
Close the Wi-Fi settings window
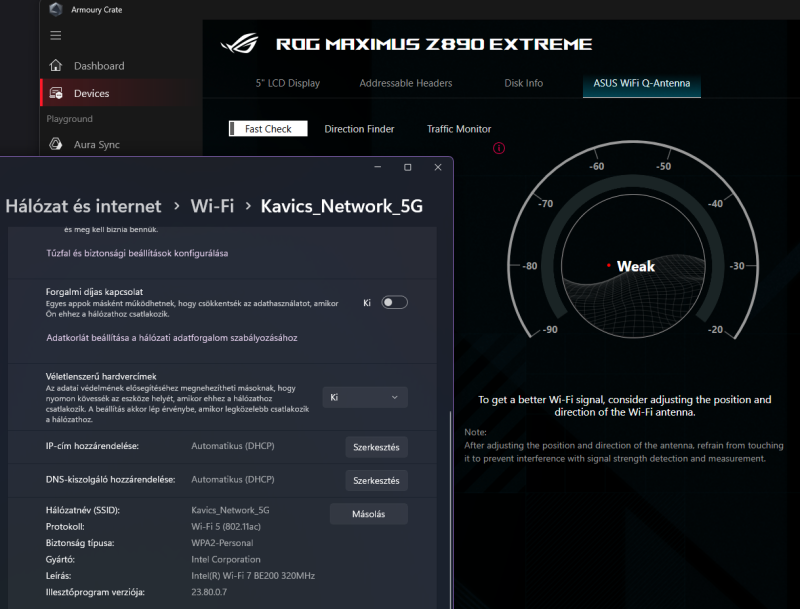point(438,167)
